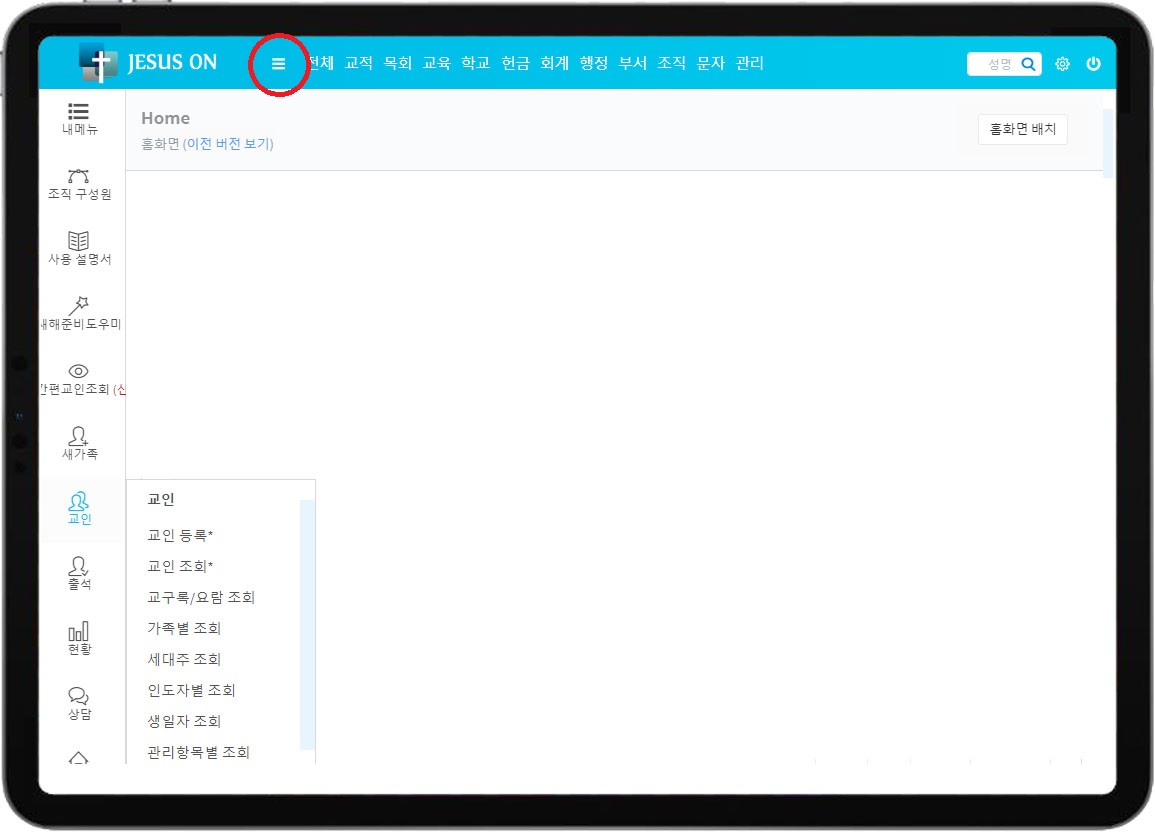This screenshot has width=1155, height=832.
Task: Select the 조직 구성원 sidebar icon
Action: click(79, 184)
